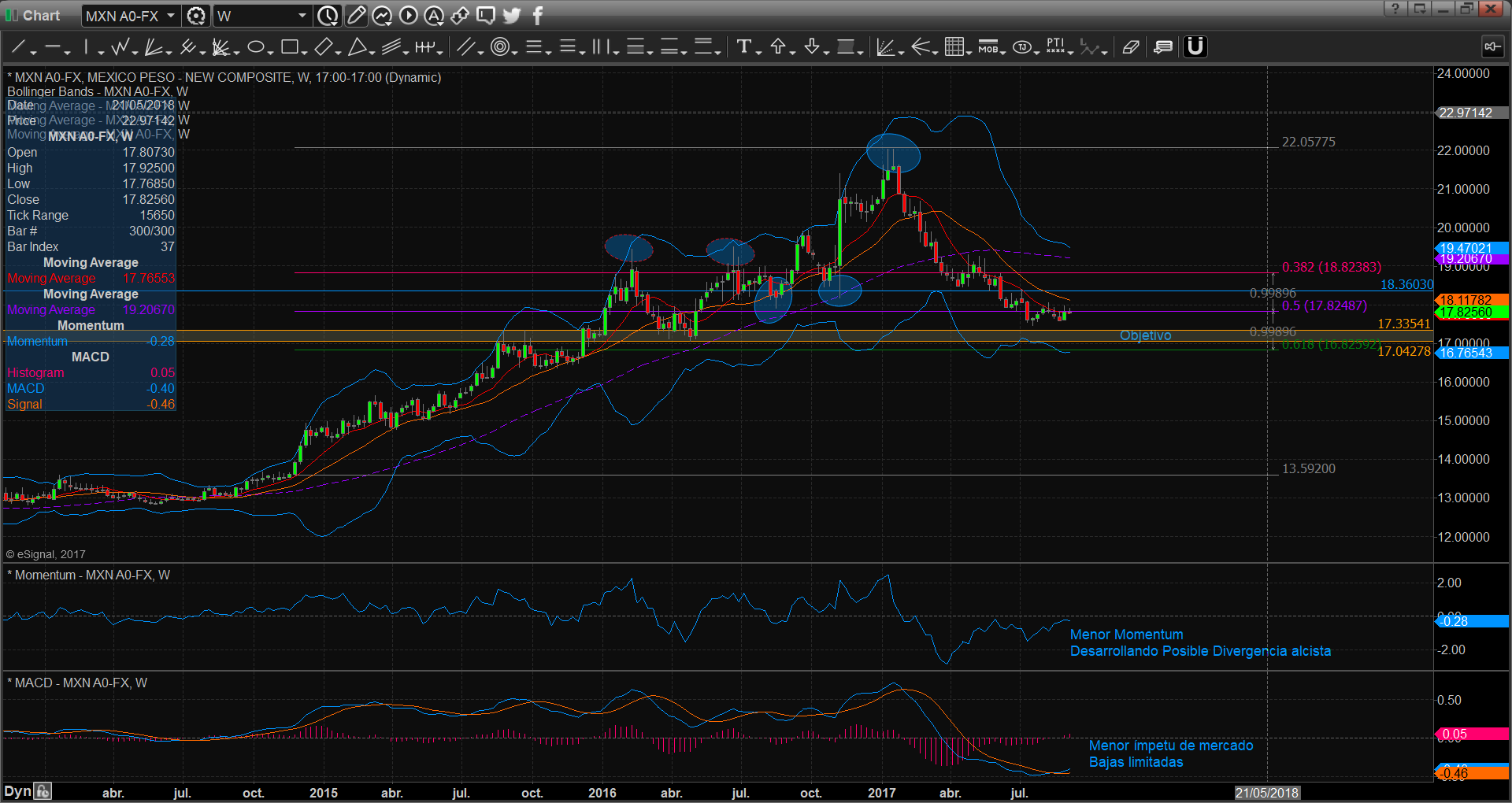Select the ellipse drawing tool

tap(255, 47)
